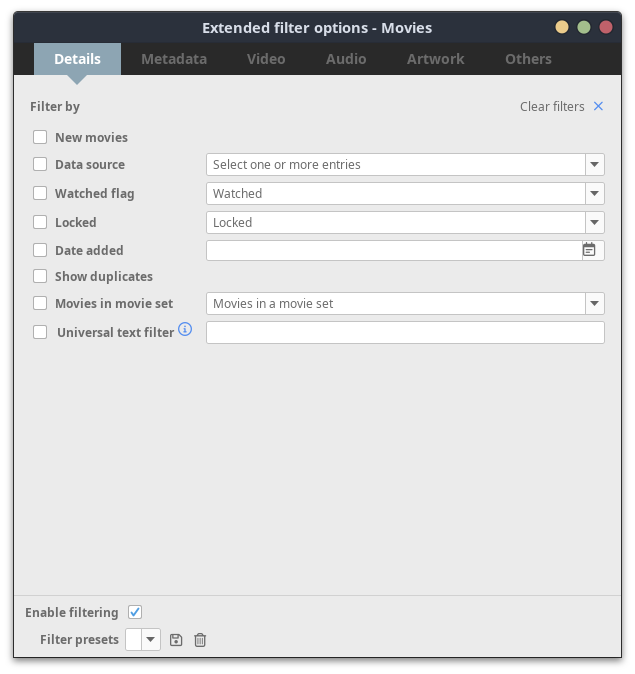Click the save filter preset icon
635x674 pixels.
click(x=176, y=640)
